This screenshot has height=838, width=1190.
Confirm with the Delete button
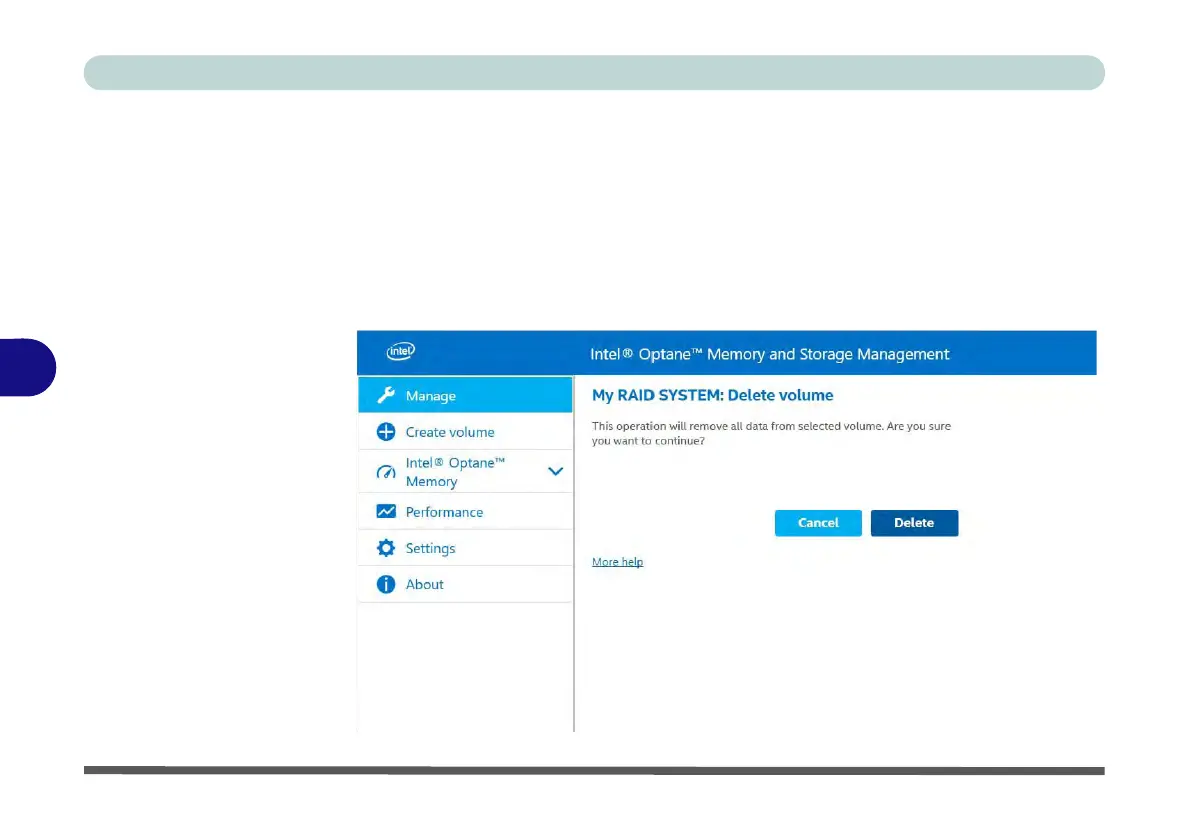pos(915,523)
